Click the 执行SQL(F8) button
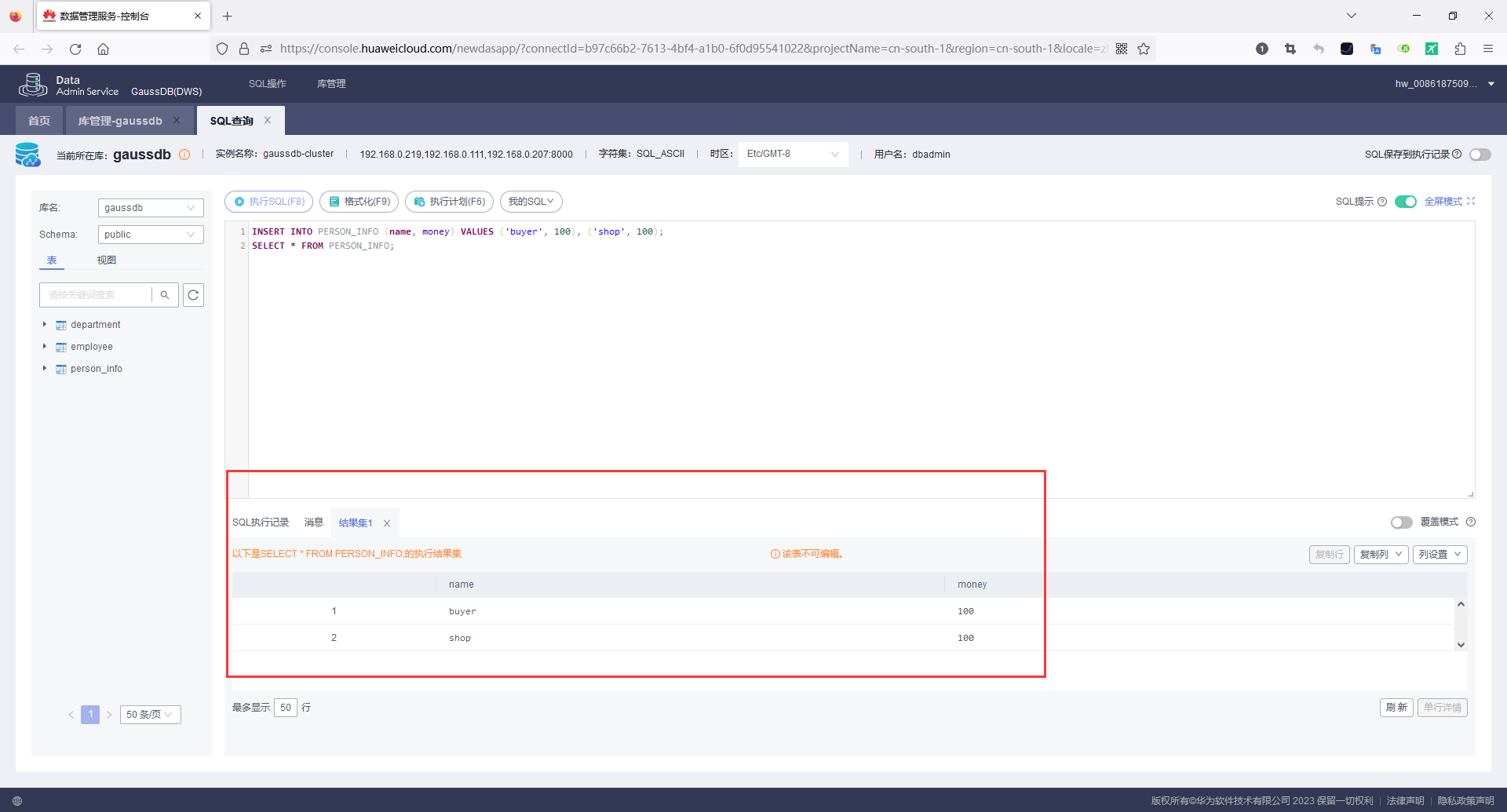The image size is (1507, 812). tap(269, 202)
